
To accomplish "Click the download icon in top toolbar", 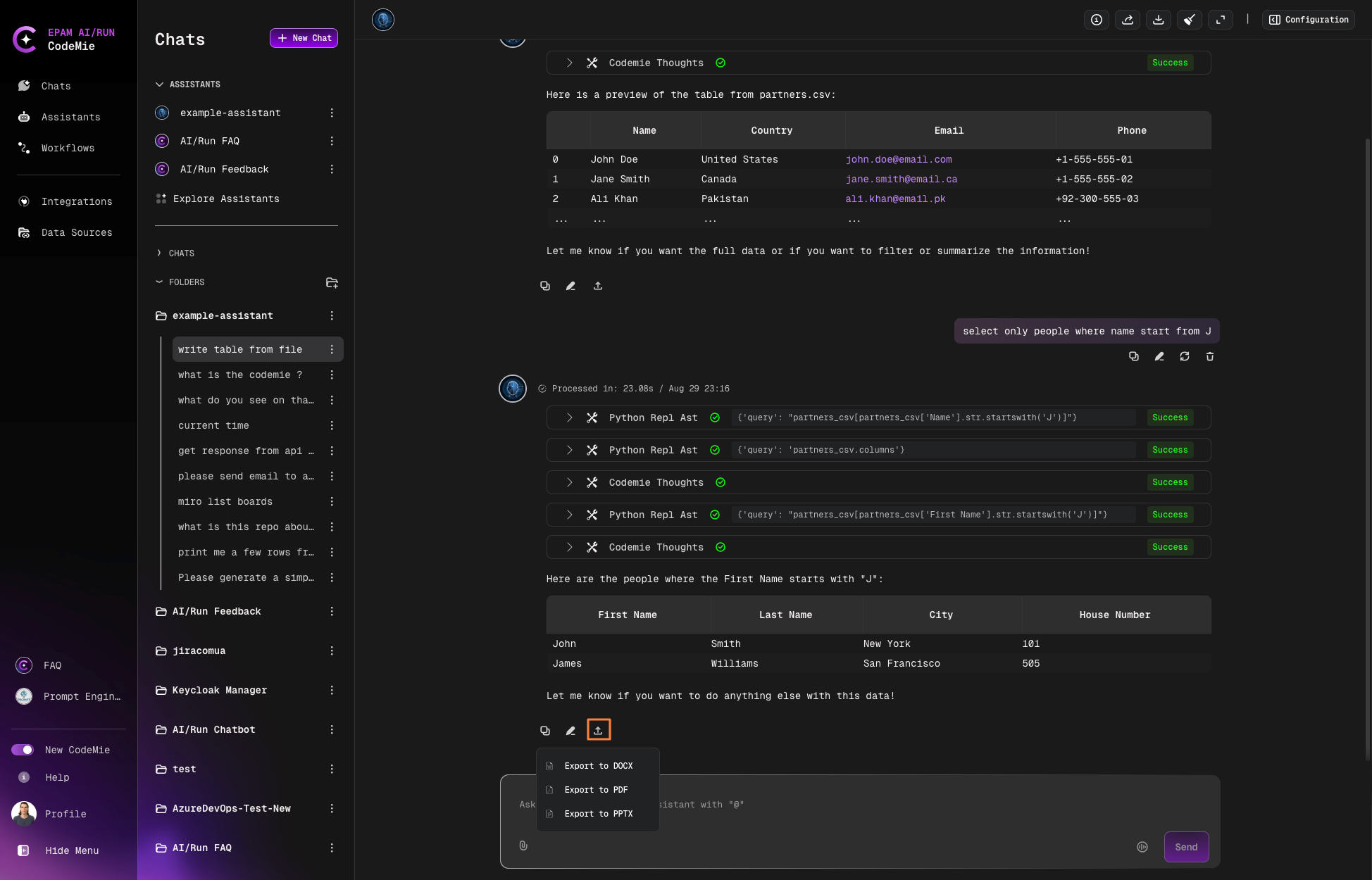I will click(x=1159, y=20).
